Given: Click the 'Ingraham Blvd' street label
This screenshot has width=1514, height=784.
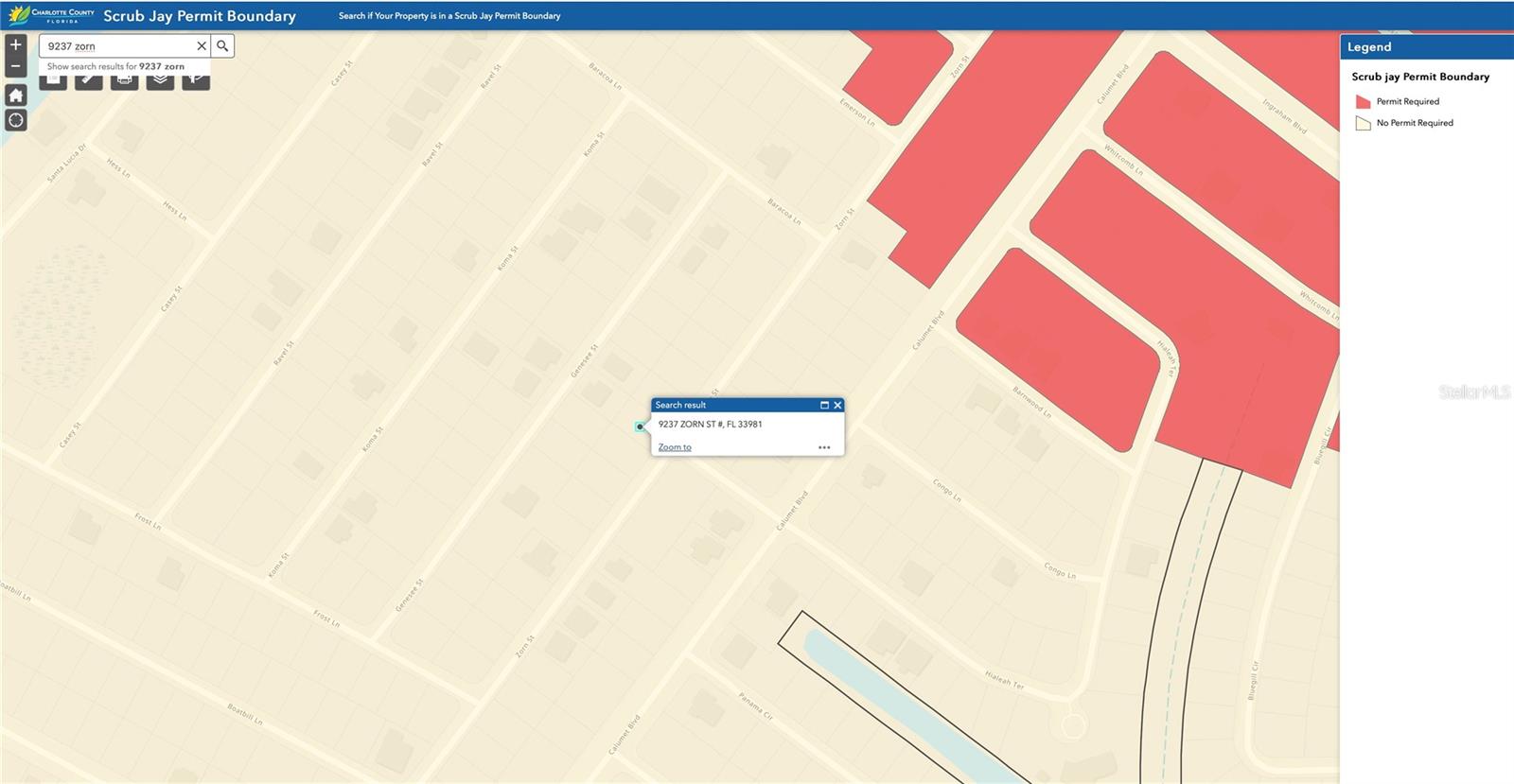Looking at the screenshot, I should pyautogui.click(x=1285, y=115).
